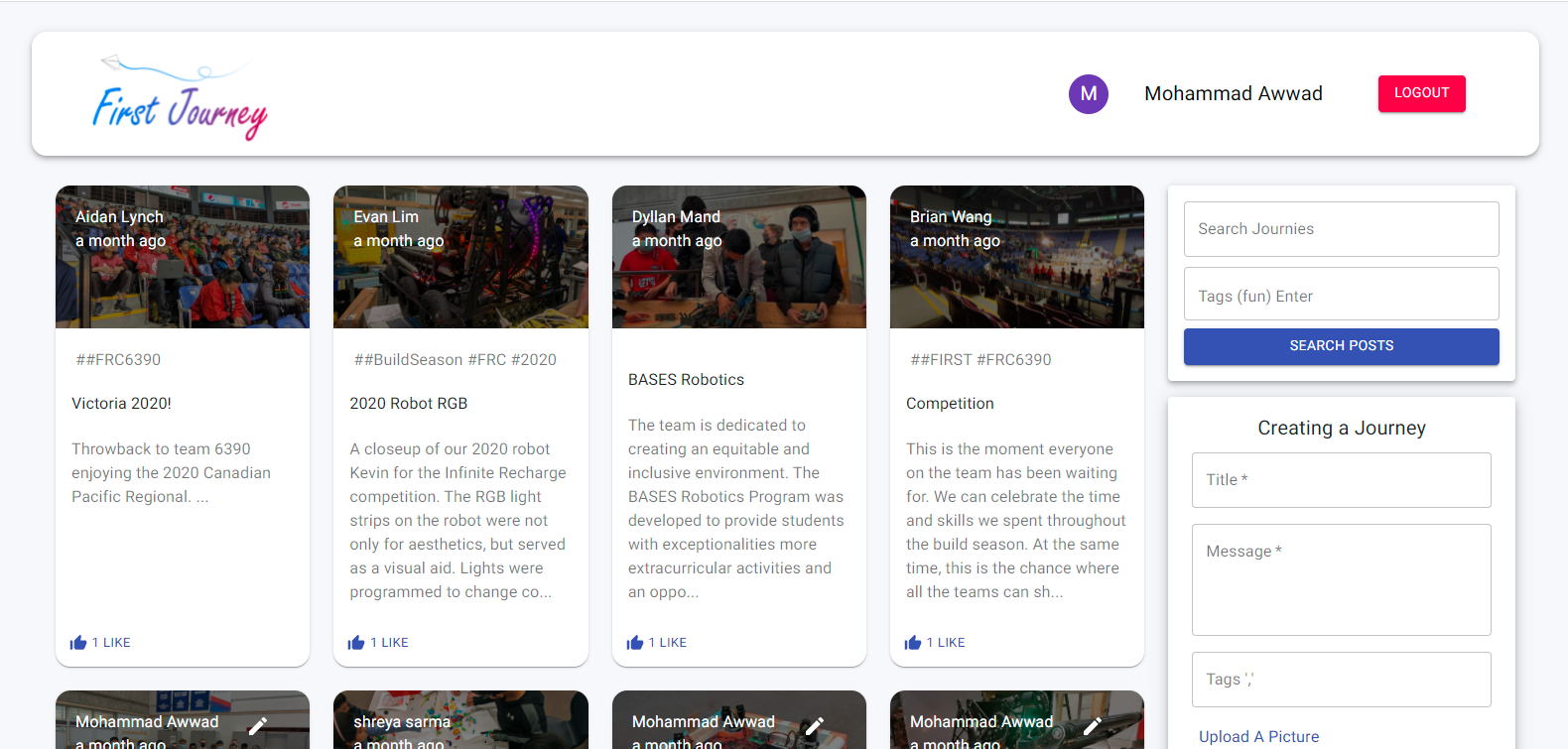1568x749 pixels.
Task: Click the 'Victoria 2020!' post title
Action: 121,404
